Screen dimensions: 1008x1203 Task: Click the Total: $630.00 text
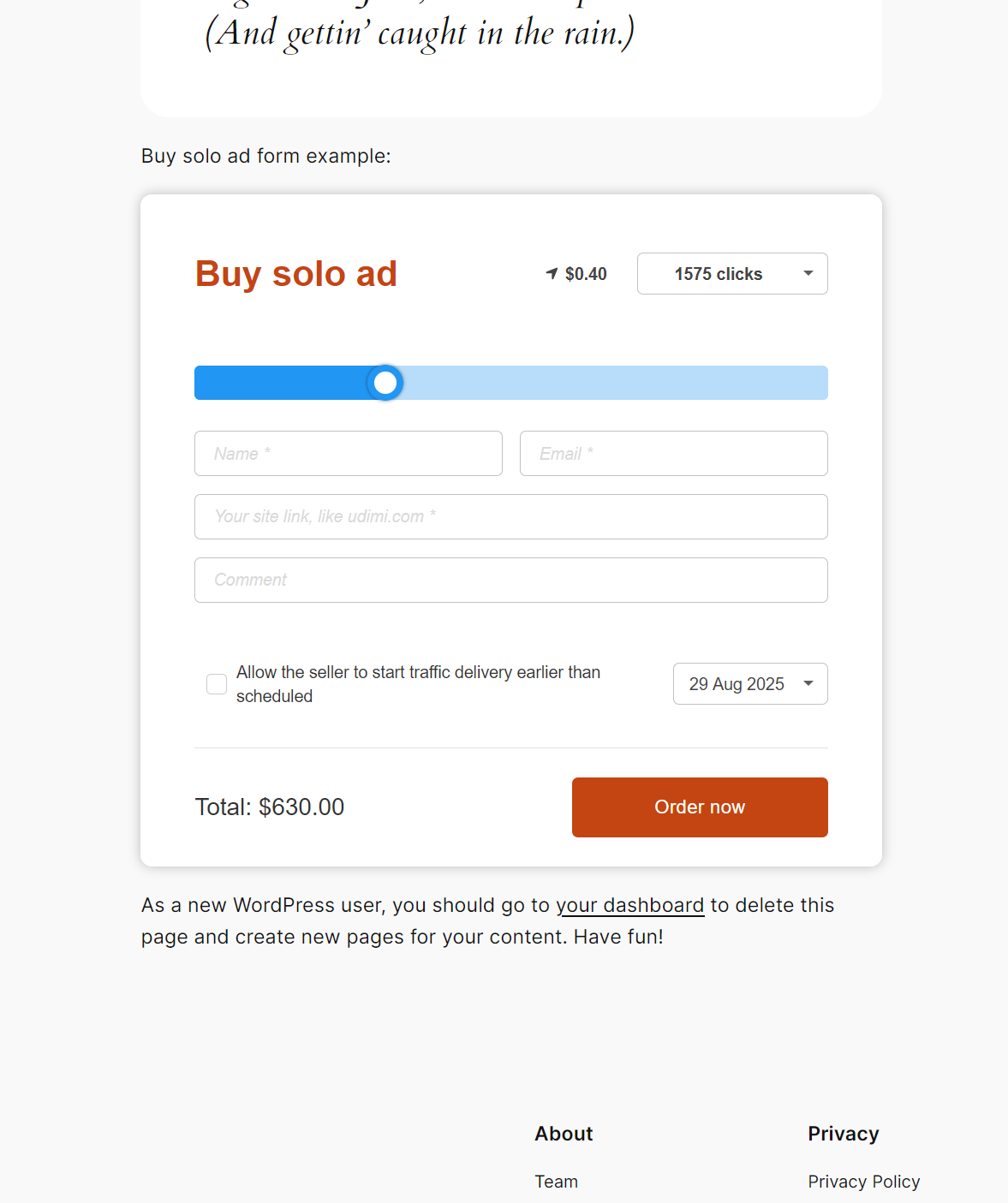269,807
